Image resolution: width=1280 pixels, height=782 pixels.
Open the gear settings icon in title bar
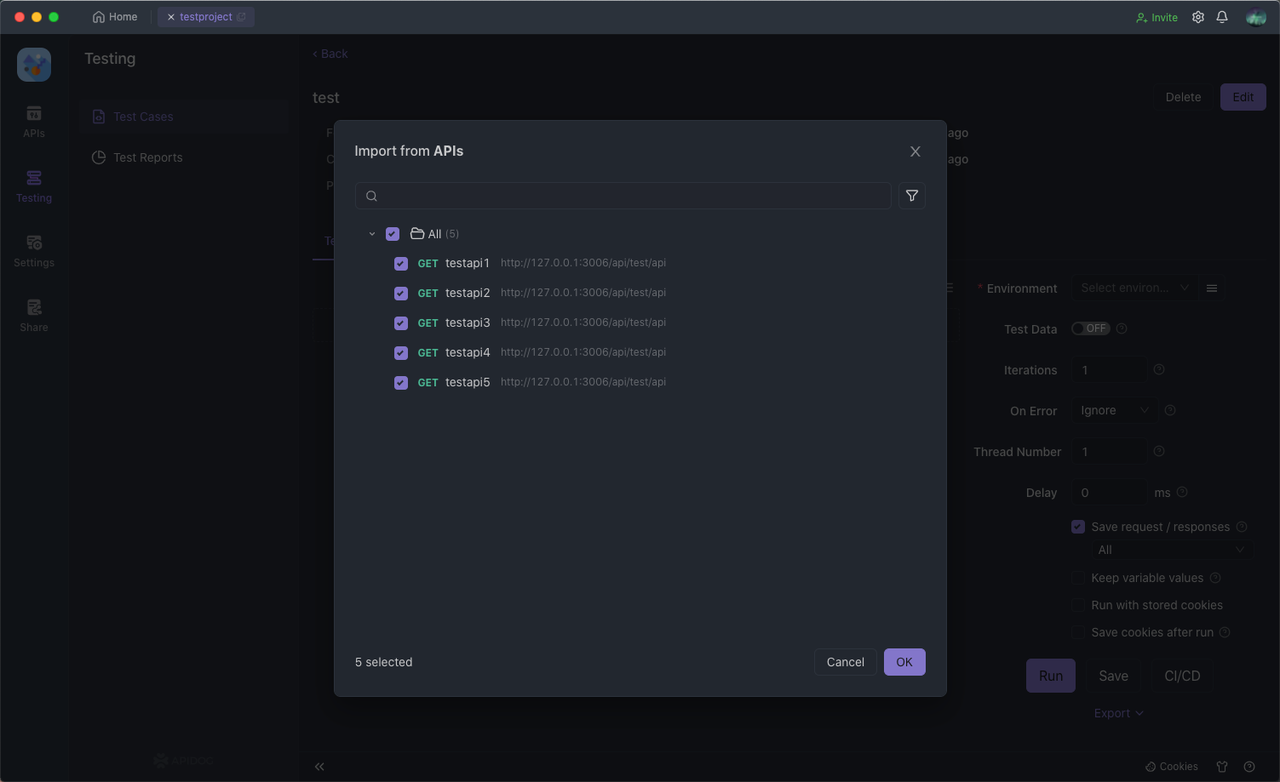pos(1198,17)
